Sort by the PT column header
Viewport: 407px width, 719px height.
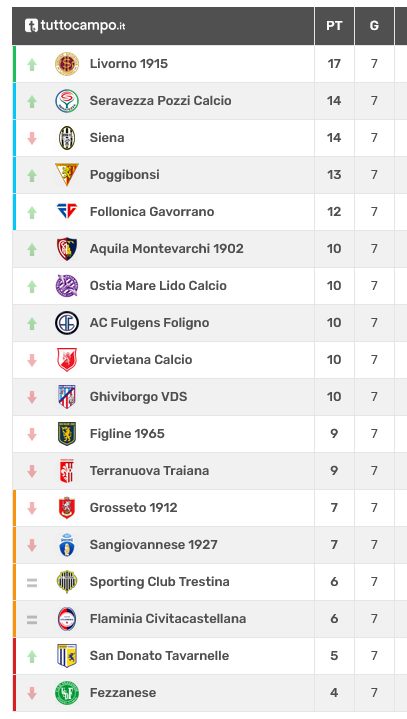[x=334, y=26]
